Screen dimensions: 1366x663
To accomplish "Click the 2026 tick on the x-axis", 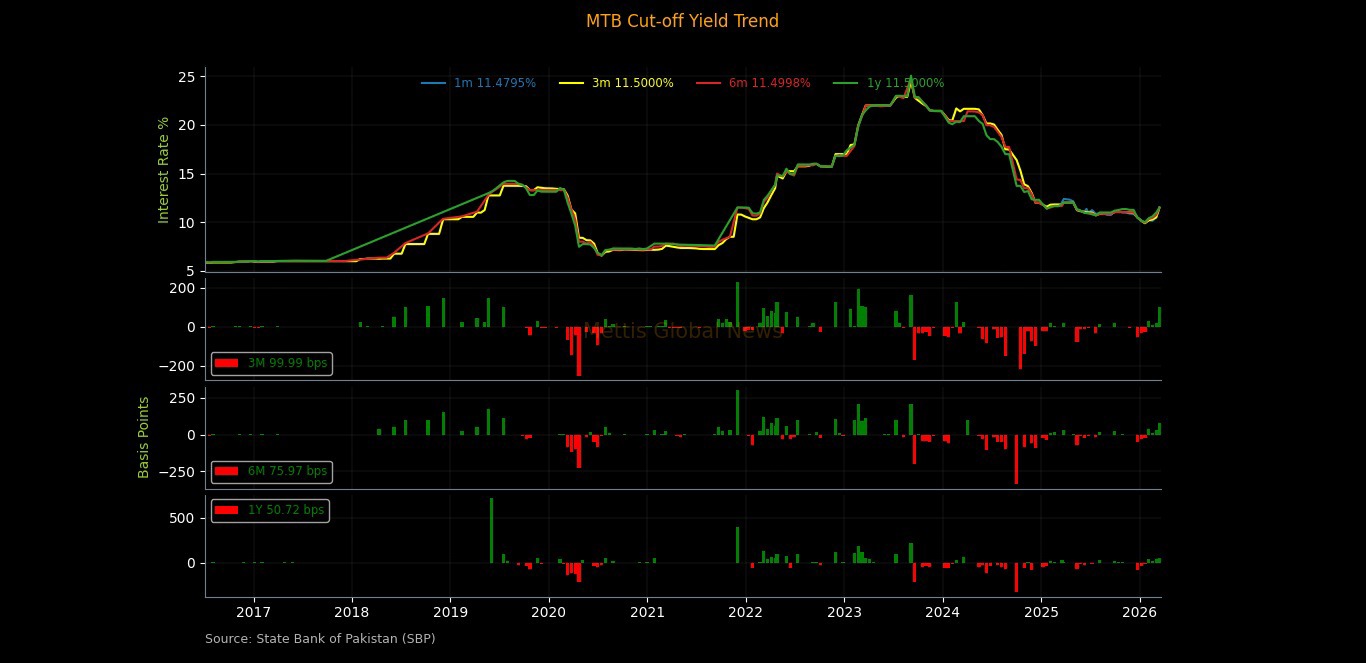I will tap(1140, 612).
